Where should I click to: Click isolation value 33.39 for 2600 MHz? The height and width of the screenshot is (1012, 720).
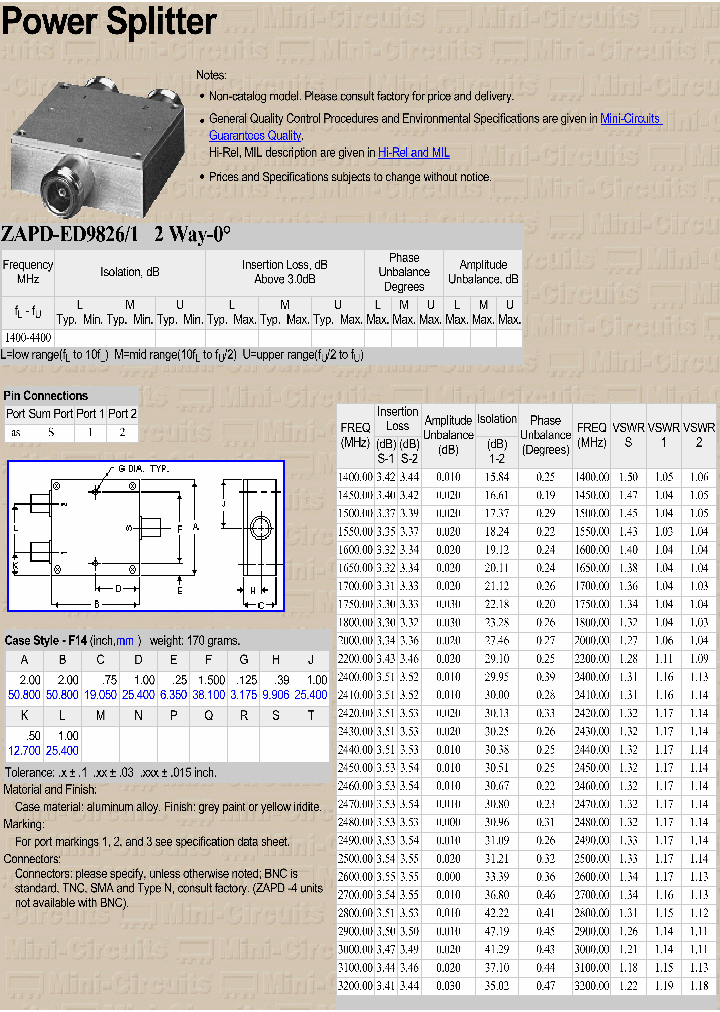[497, 877]
